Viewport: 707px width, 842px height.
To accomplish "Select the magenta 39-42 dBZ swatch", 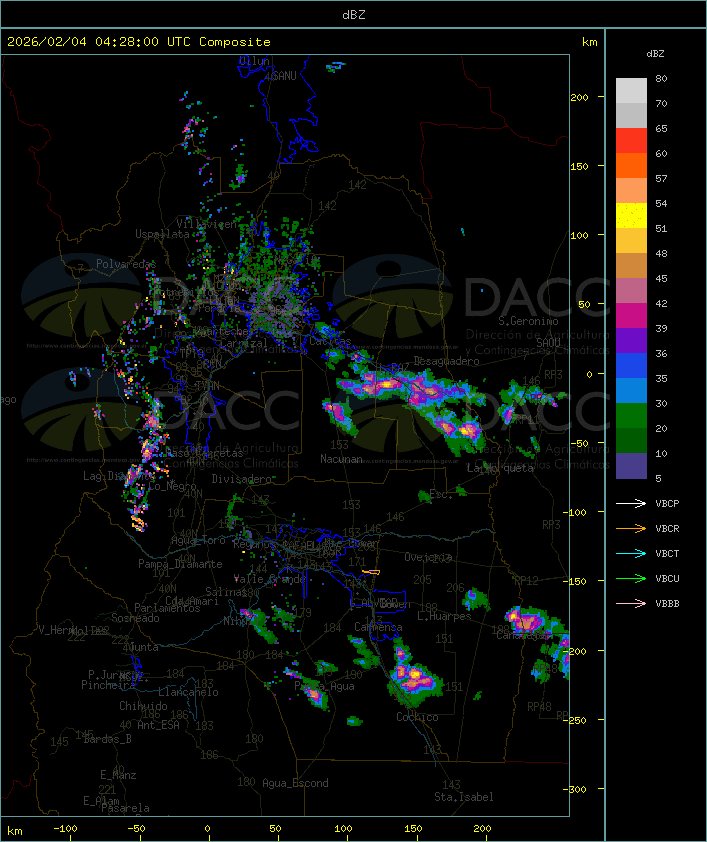I will [x=631, y=316].
